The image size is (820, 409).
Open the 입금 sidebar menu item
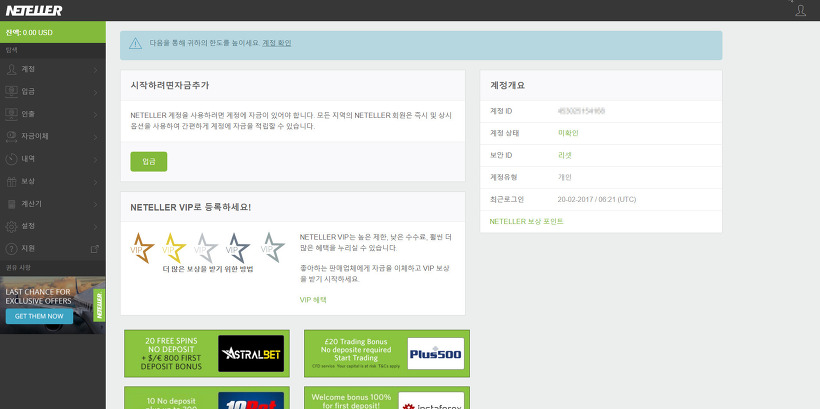click(x=53, y=92)
